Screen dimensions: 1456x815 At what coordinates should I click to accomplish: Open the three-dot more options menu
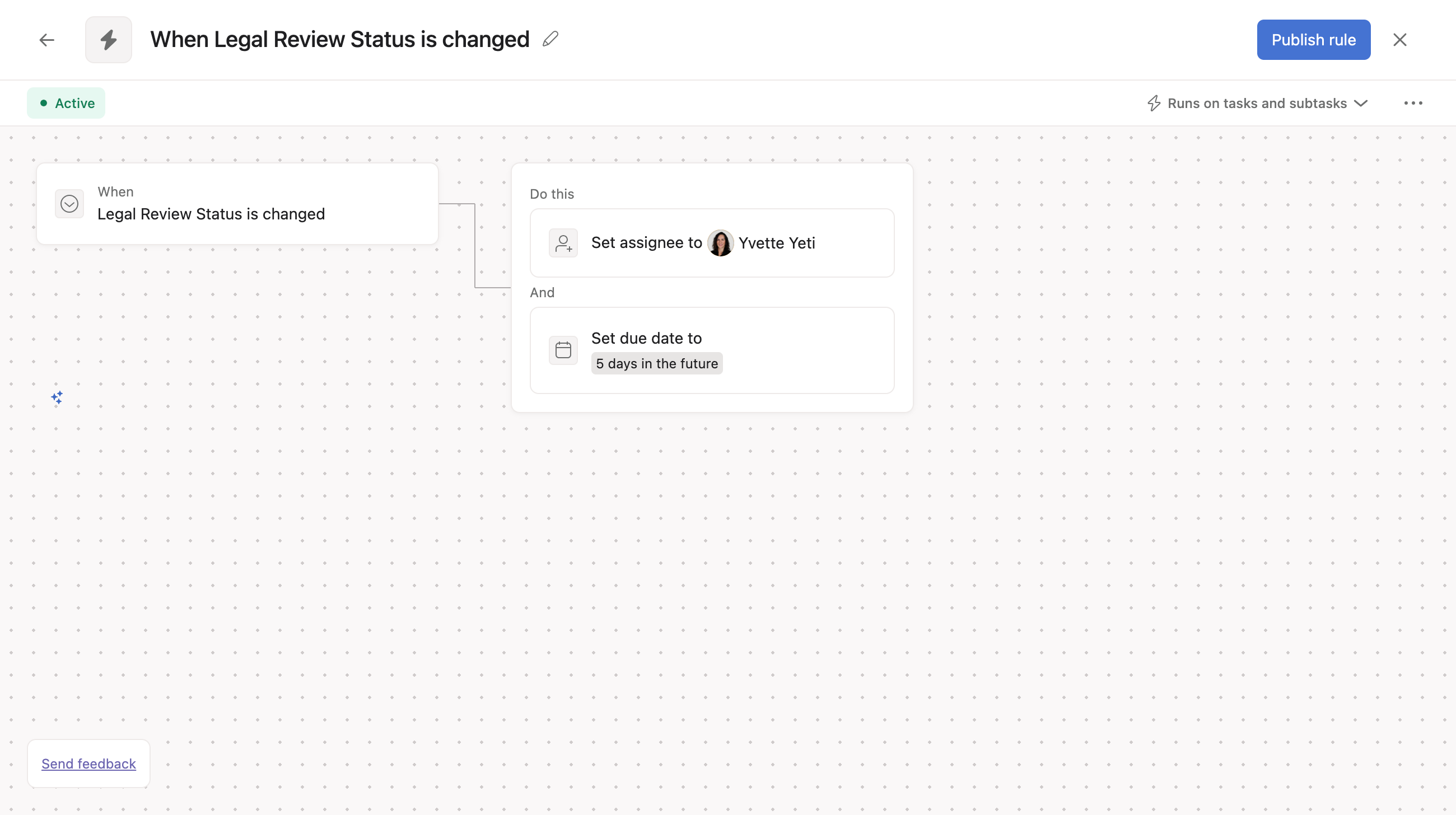tap(1413, 104)
